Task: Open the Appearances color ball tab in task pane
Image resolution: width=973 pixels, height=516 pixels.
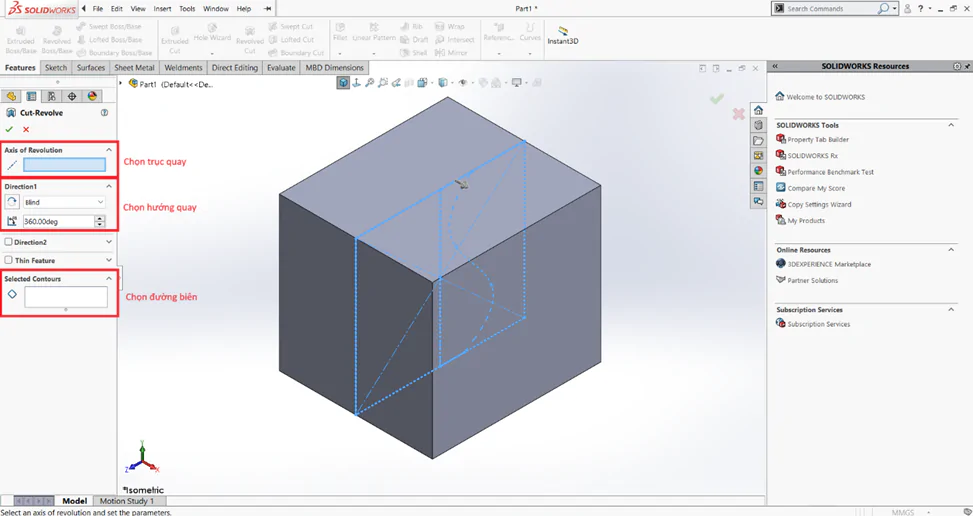Action: [x=758, y=171]
